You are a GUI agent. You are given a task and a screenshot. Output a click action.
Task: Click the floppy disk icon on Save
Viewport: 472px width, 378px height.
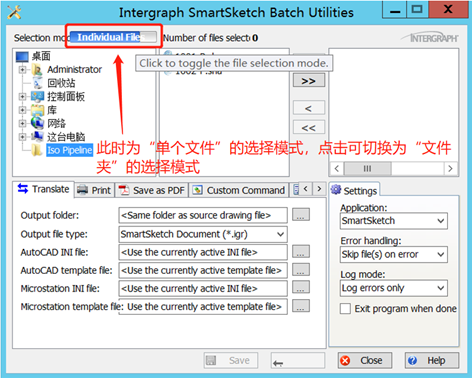point(211,360)
